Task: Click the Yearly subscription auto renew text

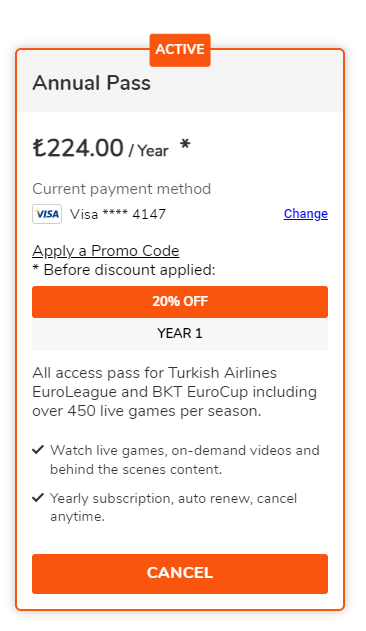Action: pos(173,507)
